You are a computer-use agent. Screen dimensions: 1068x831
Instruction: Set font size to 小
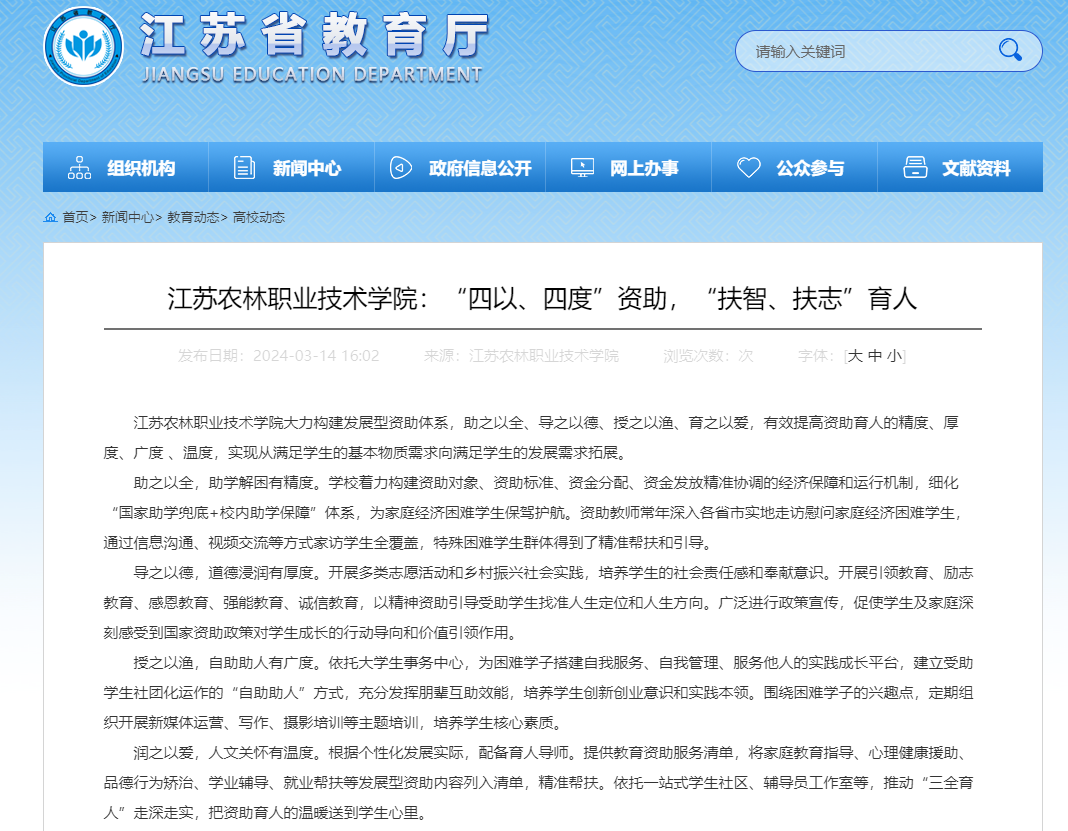click(x=893, y=356)
